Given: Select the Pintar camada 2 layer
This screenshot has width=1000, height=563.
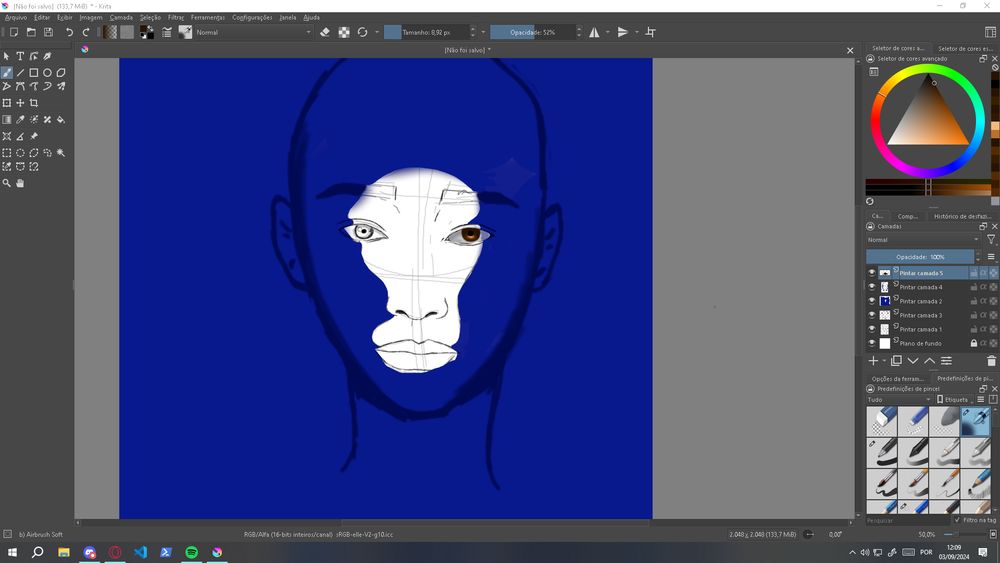Looking at the screenshot, I should click(x=920, y=301).
